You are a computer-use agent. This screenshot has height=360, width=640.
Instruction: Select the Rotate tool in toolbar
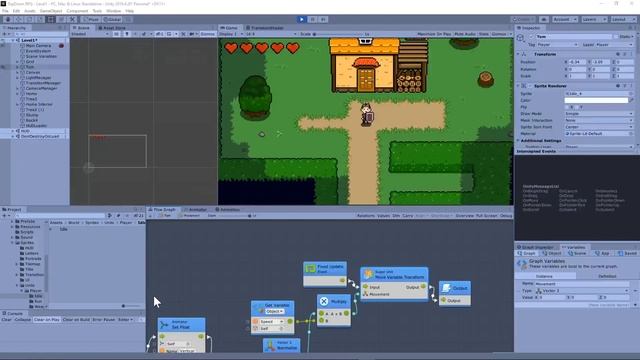tap(29, 19)
